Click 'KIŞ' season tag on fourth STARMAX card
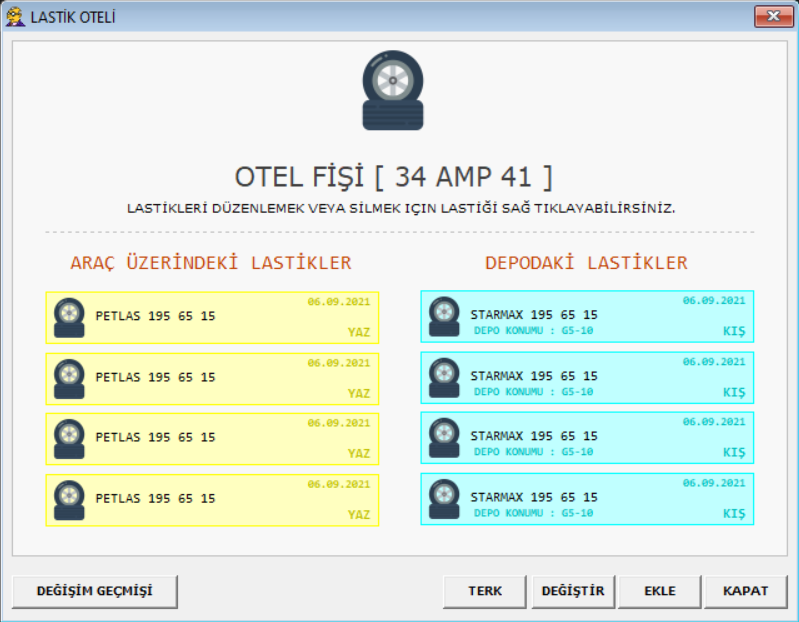Viewport: 799px width, 622px height. tap(734, 514)
